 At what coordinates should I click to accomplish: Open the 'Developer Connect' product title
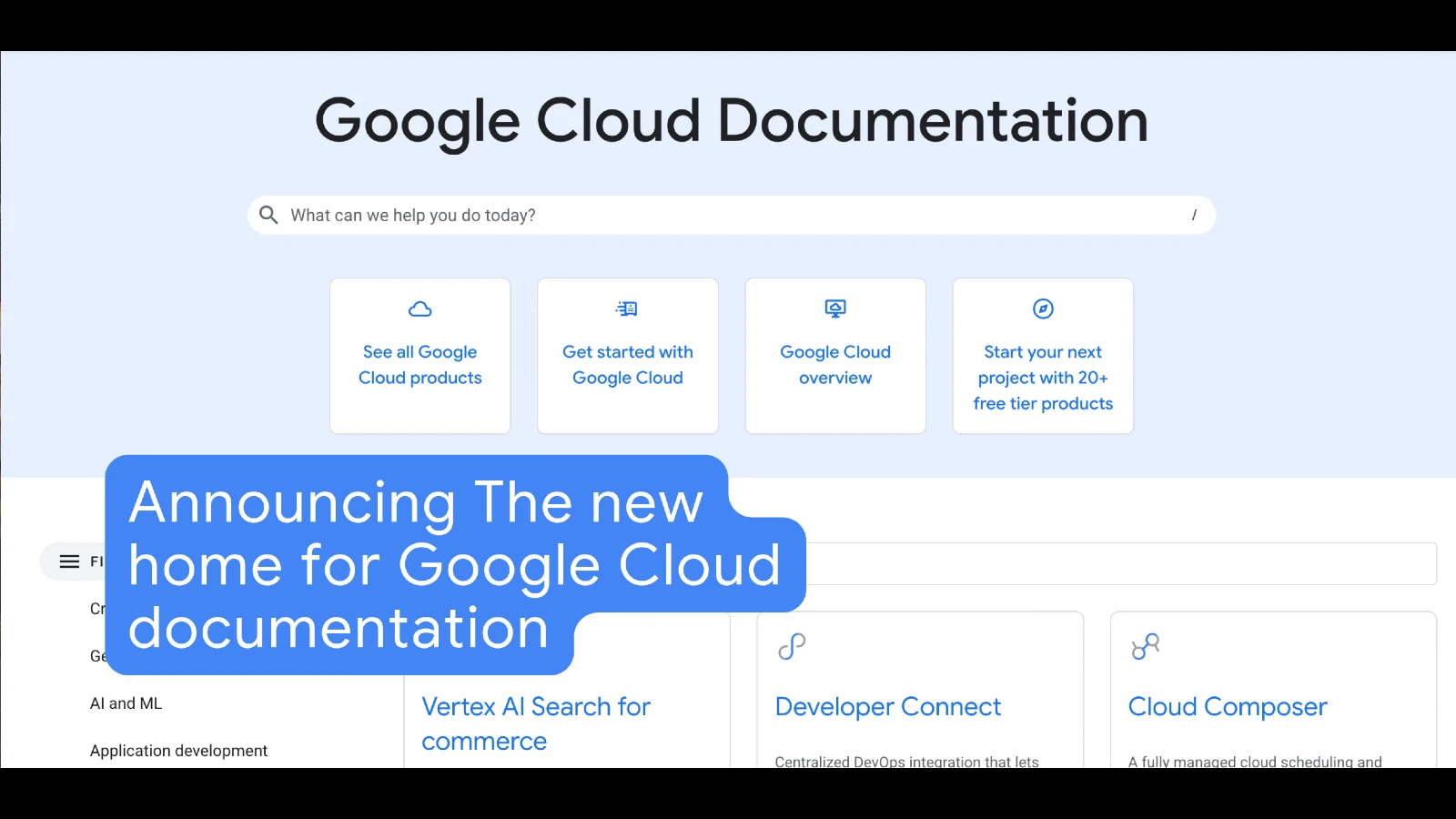click(887, 707)
